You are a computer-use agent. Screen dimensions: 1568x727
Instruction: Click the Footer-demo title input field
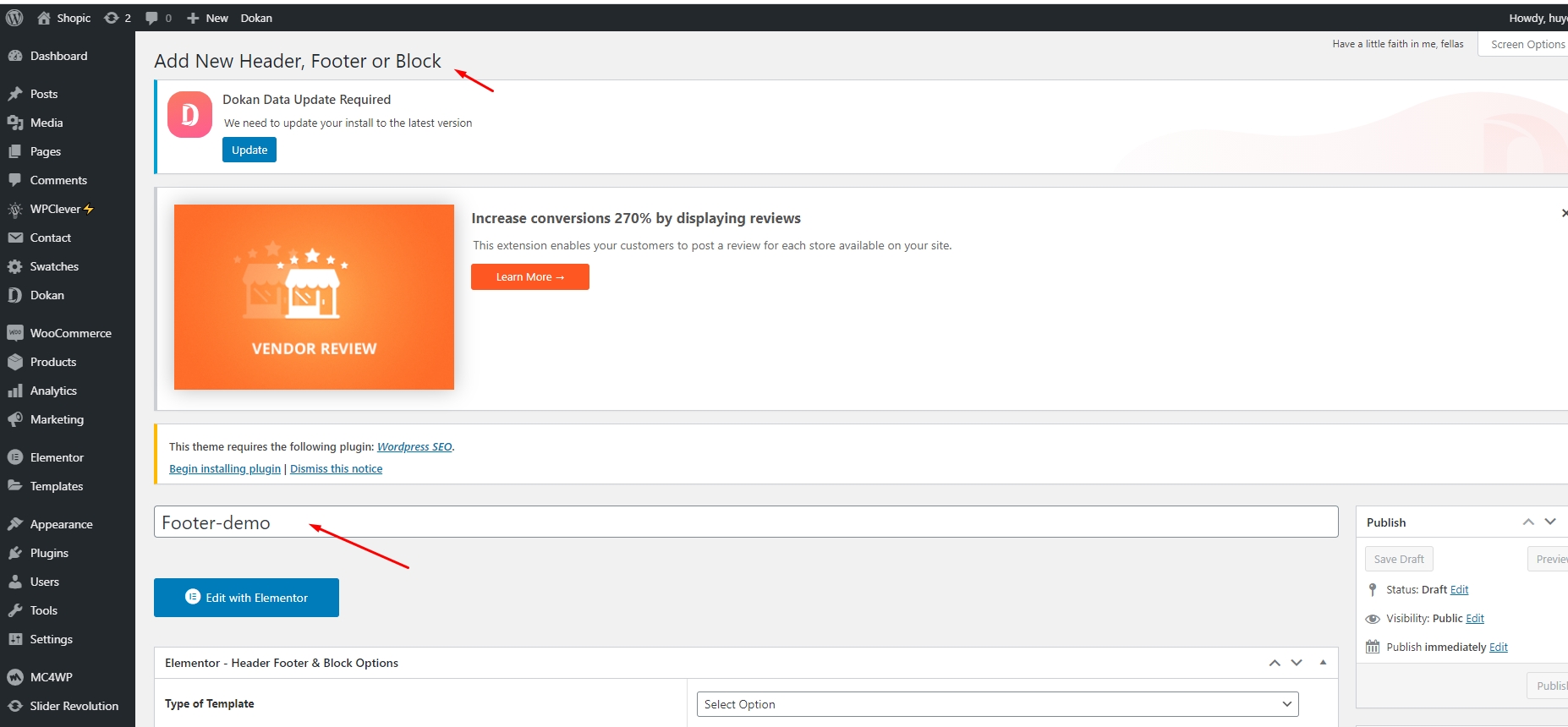[x=745, y=522]
